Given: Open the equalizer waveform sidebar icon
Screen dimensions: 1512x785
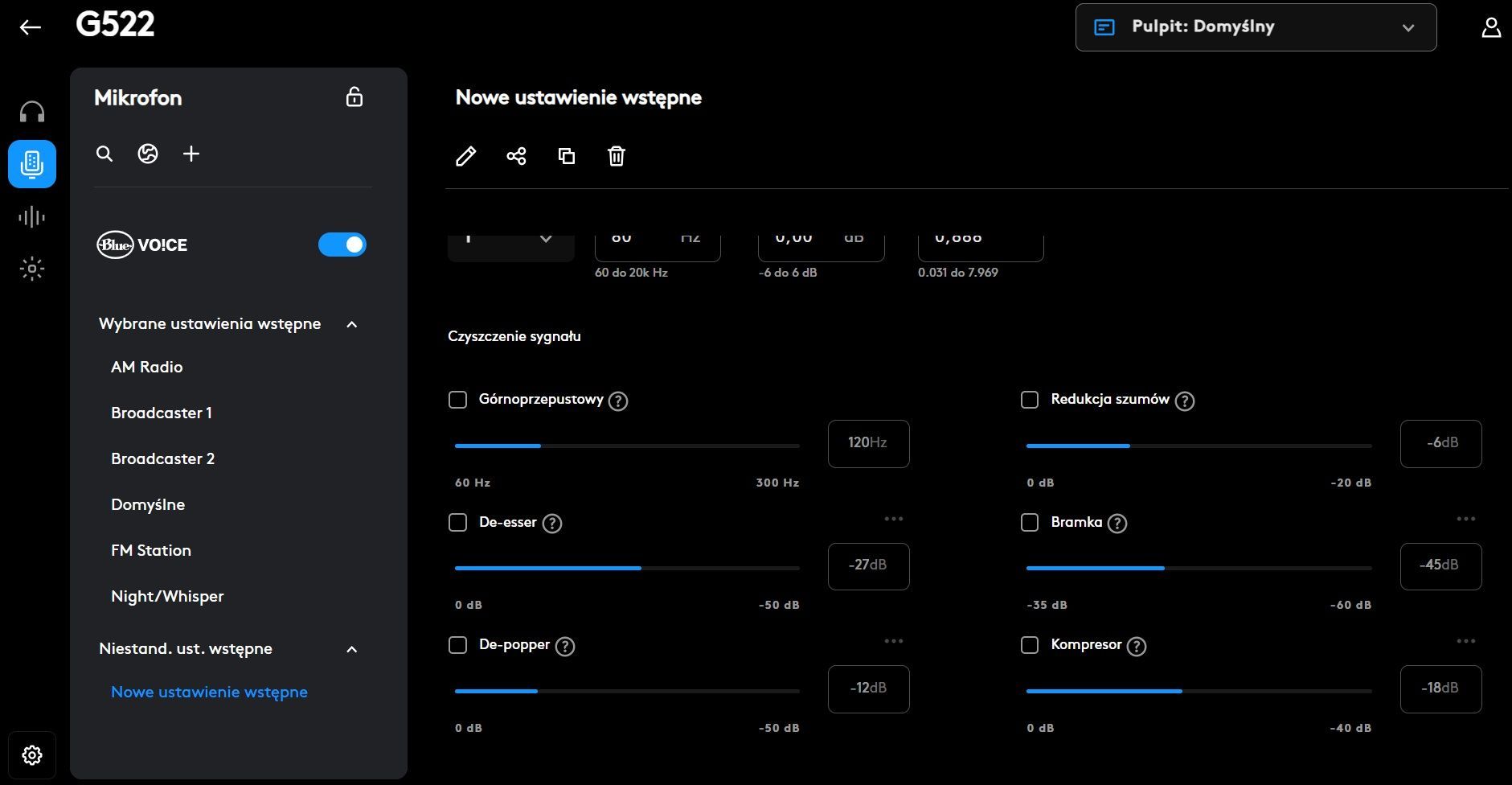Looking at the screenshot, I should click(x=32, y=217).
